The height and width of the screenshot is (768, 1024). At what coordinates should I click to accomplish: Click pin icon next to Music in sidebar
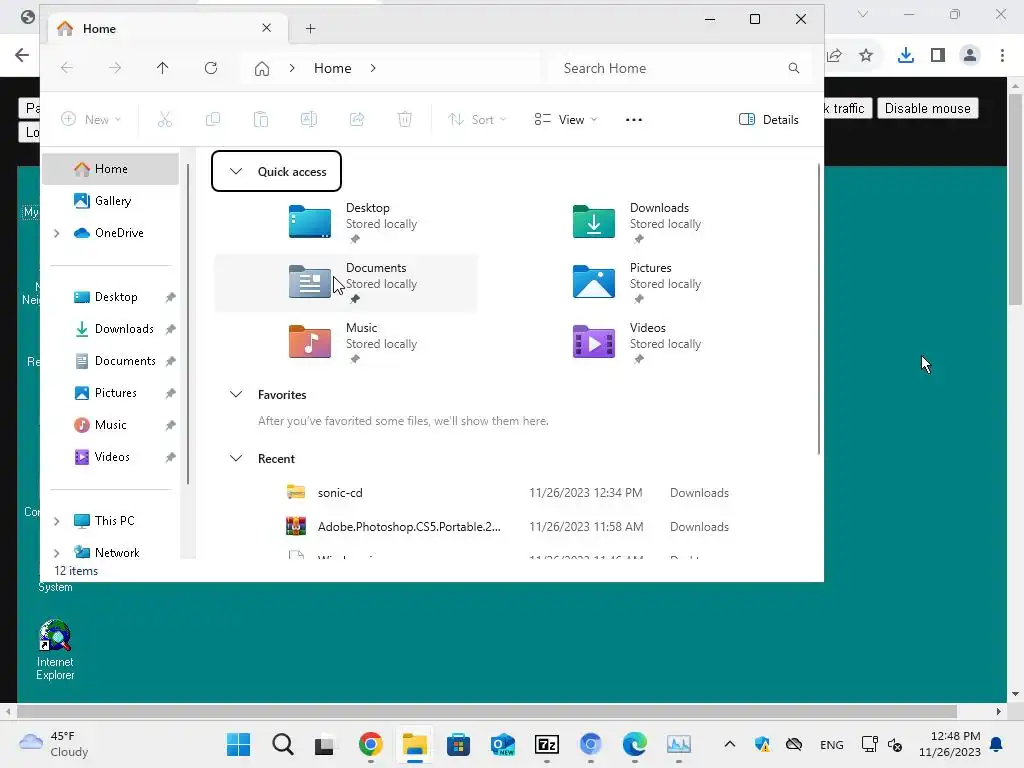(170, 425)
